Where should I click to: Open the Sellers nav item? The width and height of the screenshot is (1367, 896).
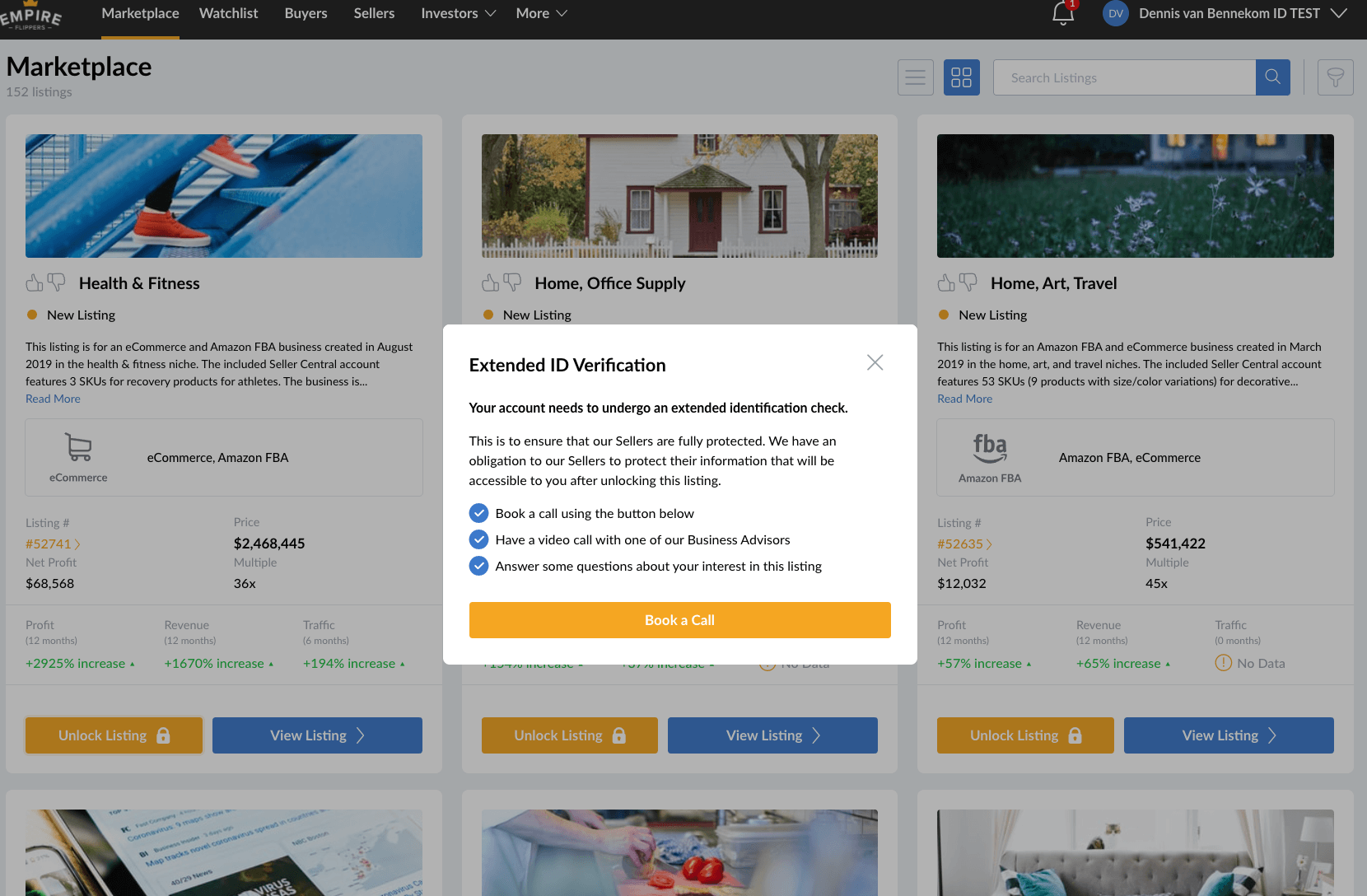click(374, 14)
